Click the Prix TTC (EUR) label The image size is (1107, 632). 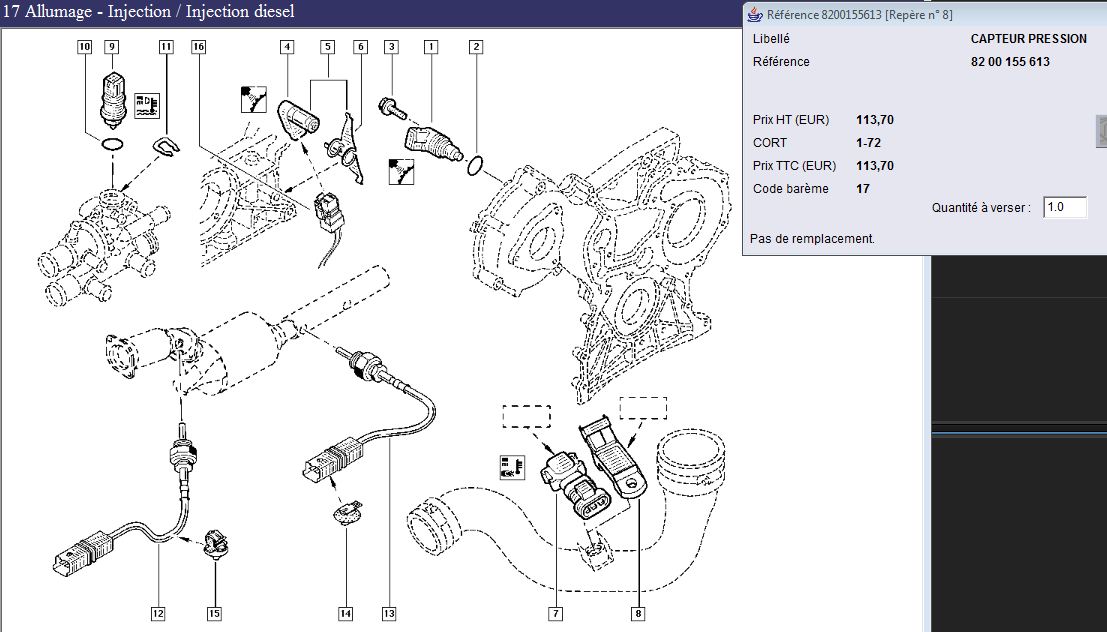tap(794, 166)
